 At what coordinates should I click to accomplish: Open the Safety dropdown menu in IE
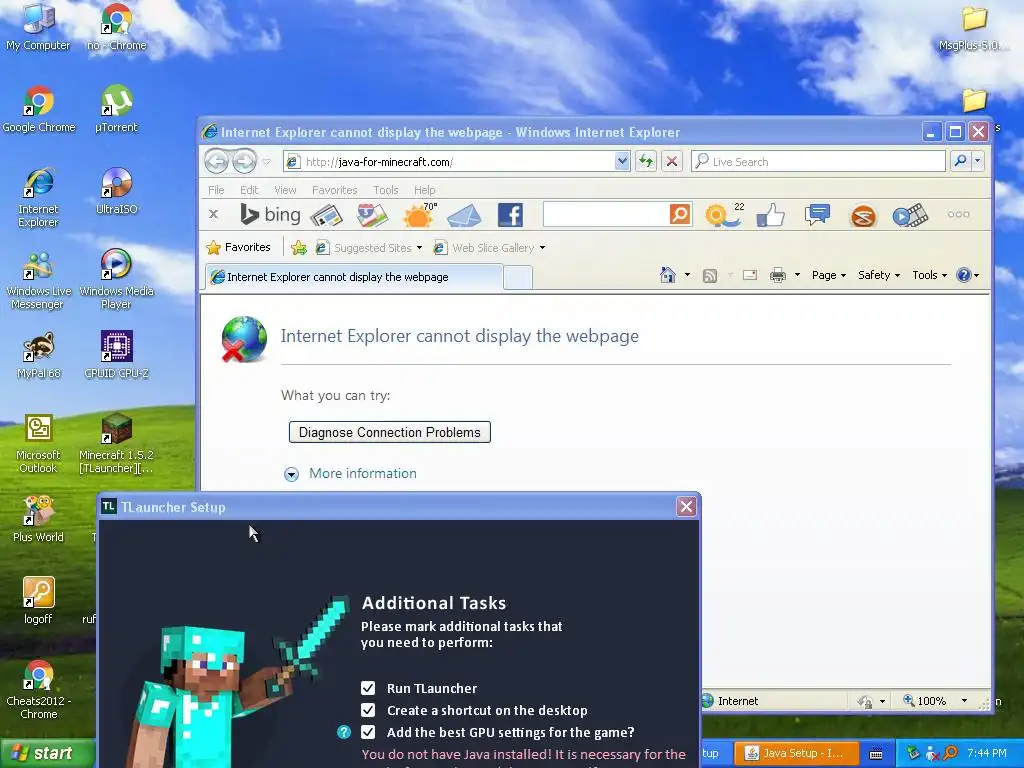pos(878,275)
